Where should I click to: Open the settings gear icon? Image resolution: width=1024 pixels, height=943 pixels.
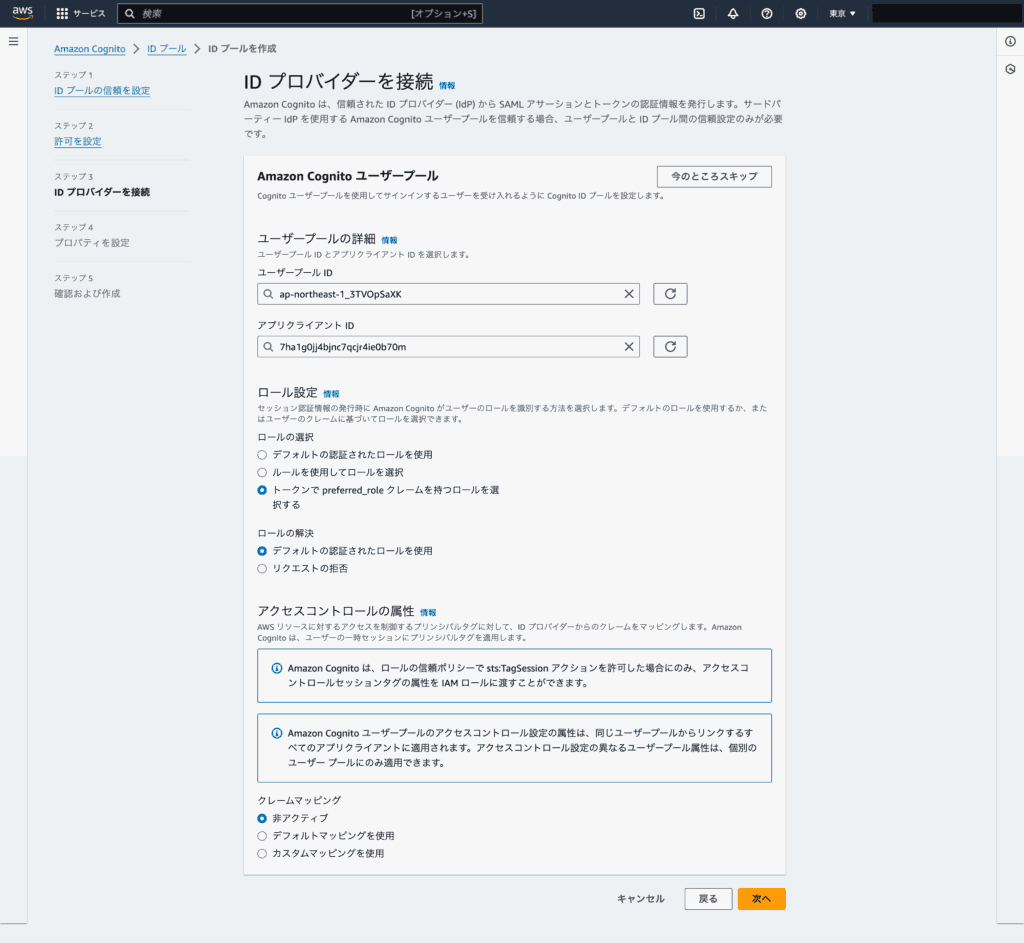point(801,14)
